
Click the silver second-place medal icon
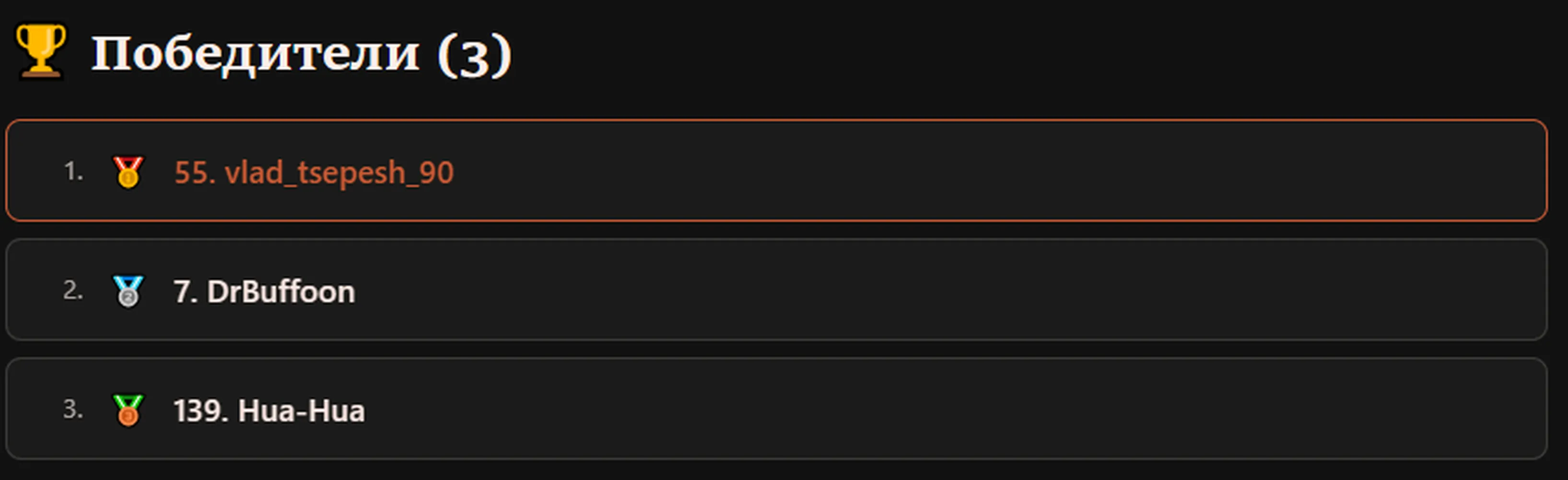click(x=128, y=290)
